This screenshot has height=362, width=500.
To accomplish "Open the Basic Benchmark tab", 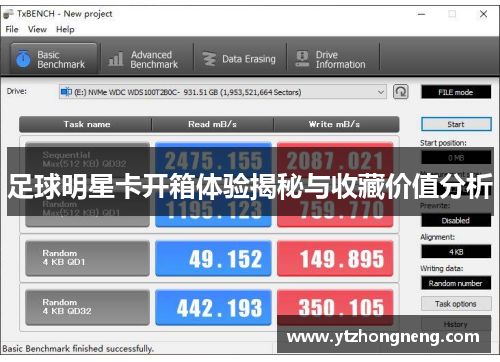I will tap(54, 59).
